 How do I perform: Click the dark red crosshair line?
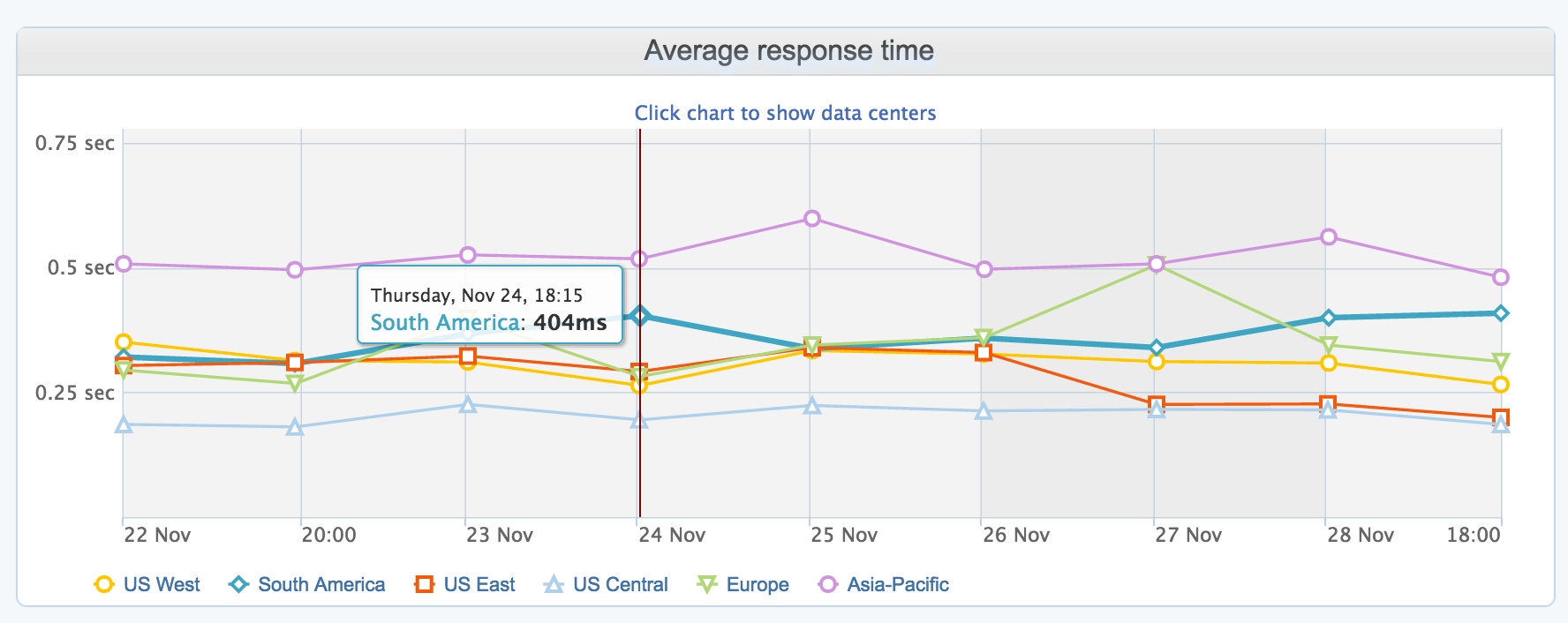(640, 424)
